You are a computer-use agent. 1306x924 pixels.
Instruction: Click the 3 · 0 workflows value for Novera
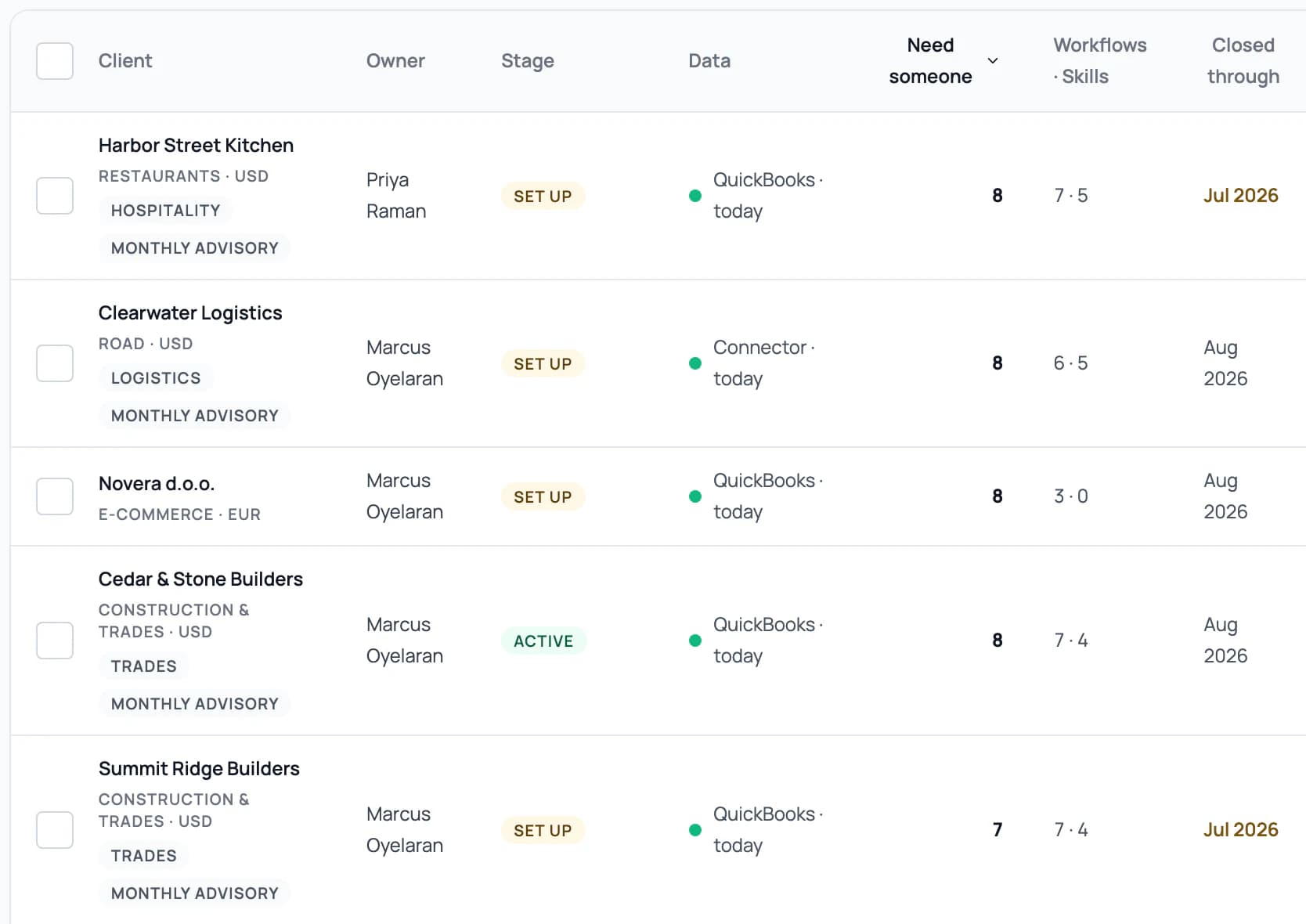(1071, 496)
